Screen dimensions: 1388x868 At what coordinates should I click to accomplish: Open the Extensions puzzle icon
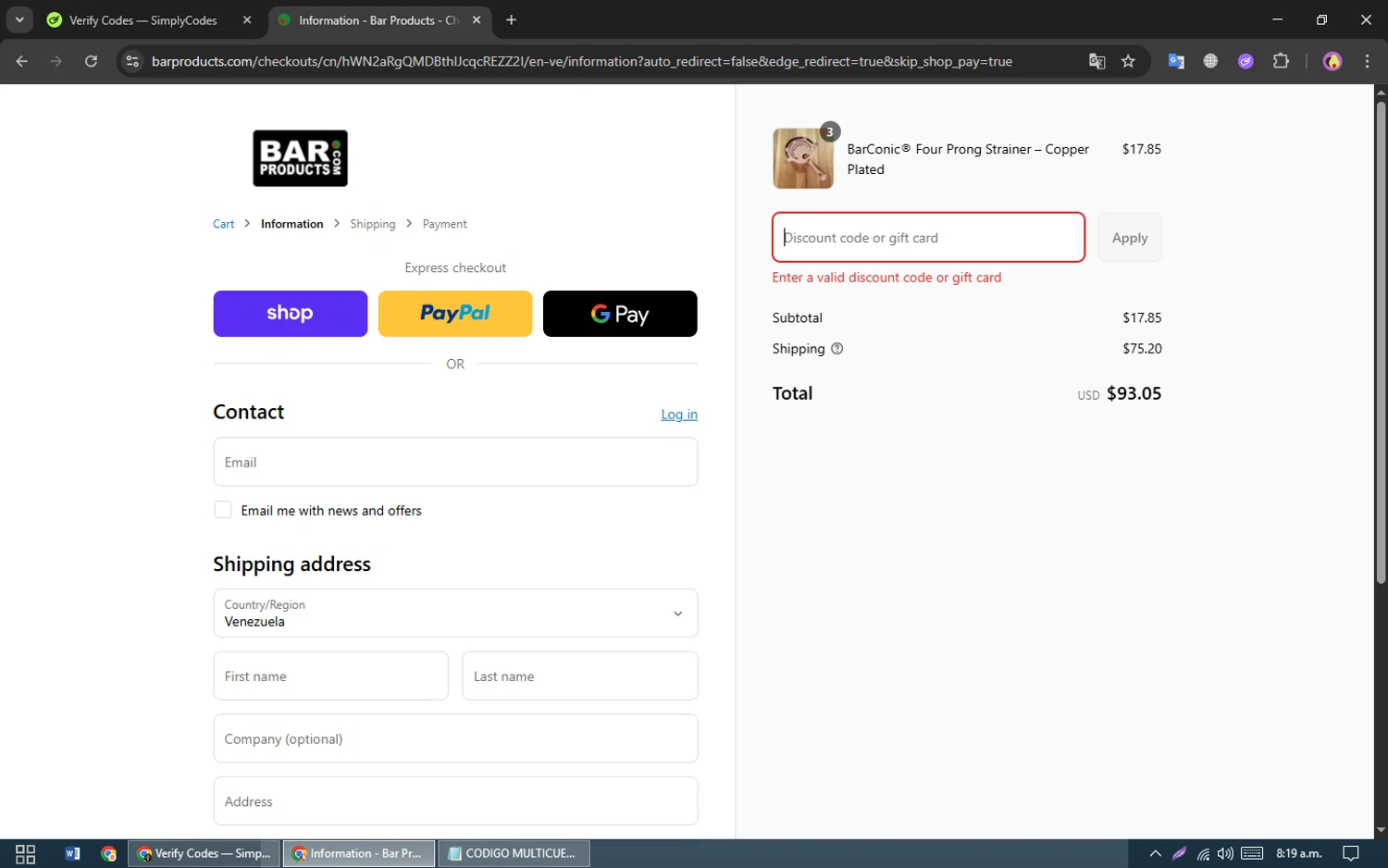[x=1281, y=61]
